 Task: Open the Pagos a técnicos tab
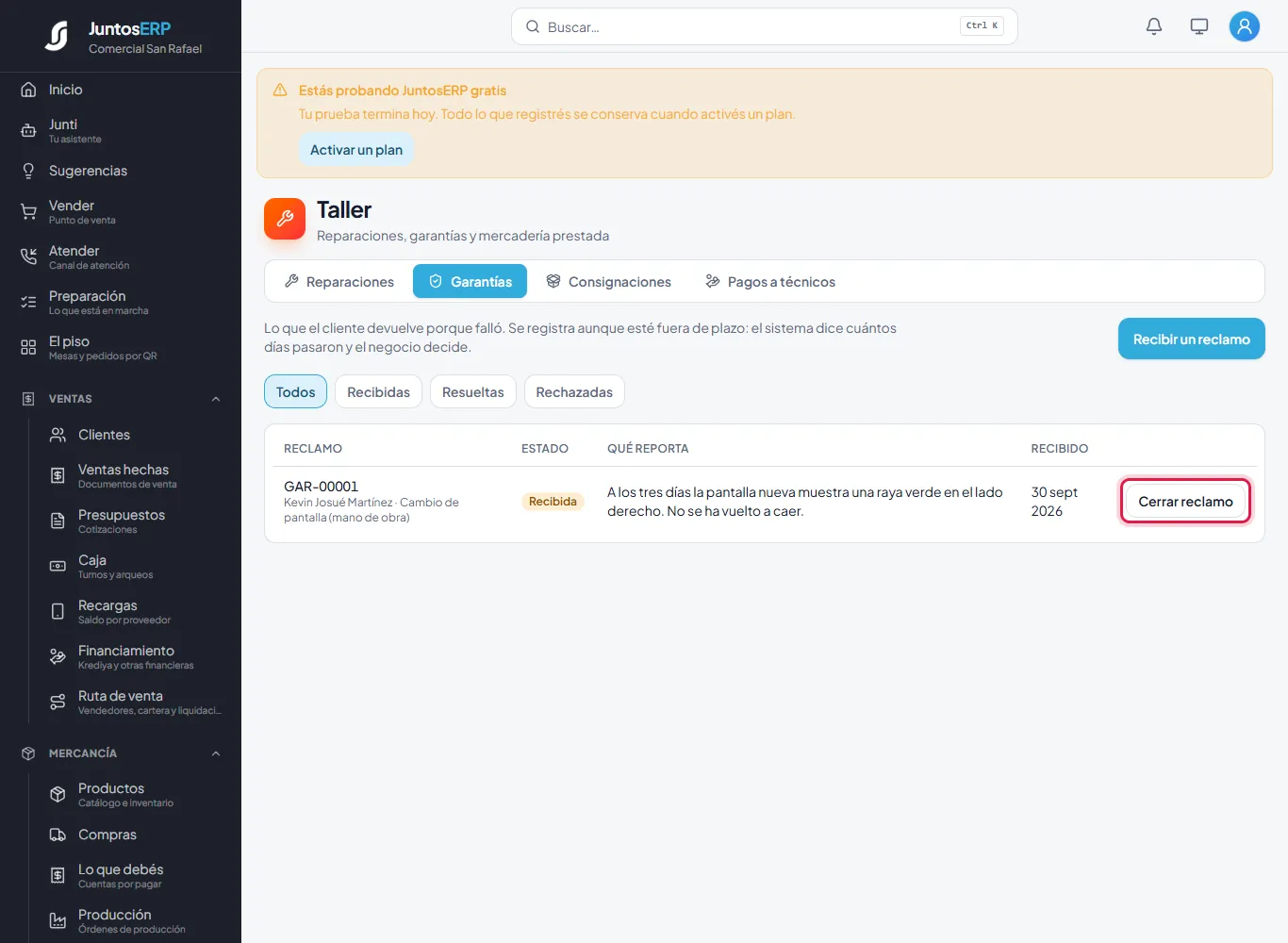(x=770, y=281)
